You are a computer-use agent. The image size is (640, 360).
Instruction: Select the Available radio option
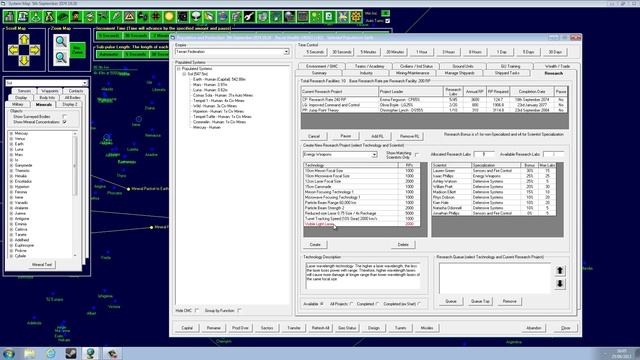coord(322,304)
